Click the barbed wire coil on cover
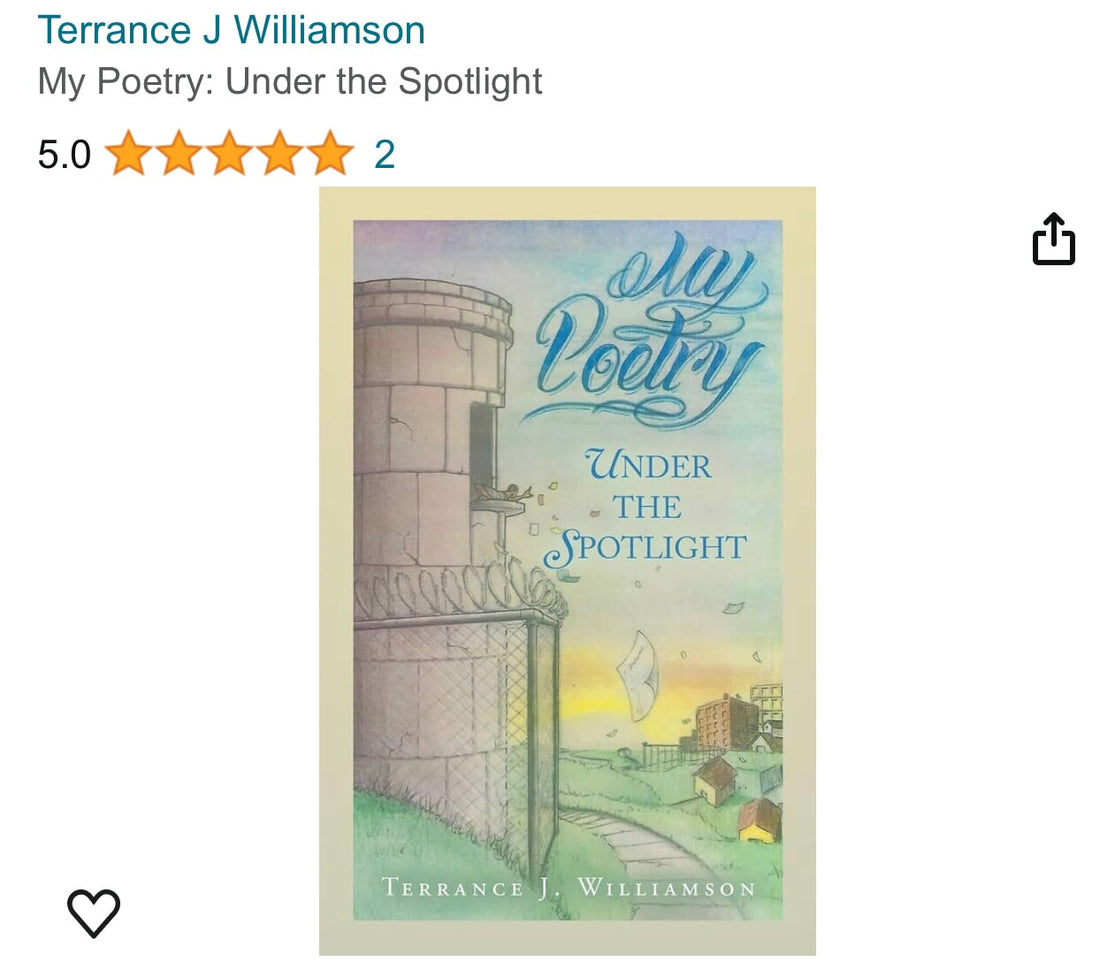 (x=455, y=592)
